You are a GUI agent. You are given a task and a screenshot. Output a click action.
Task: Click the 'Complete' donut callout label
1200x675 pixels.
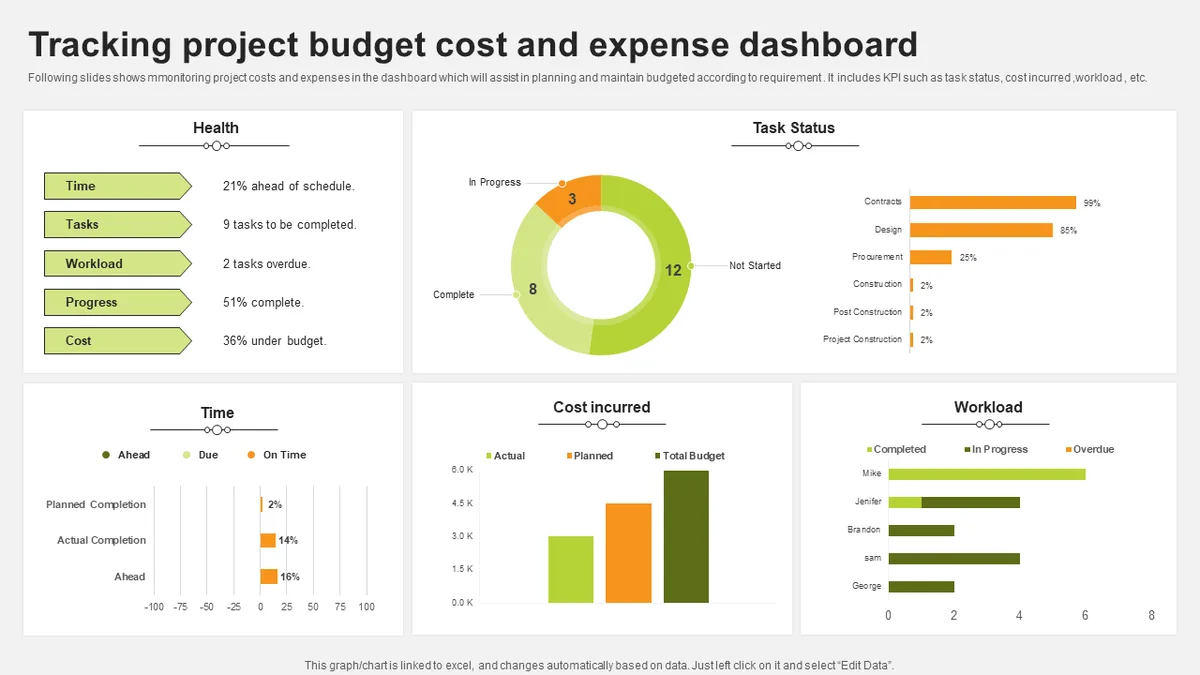(x=454, y=295)
